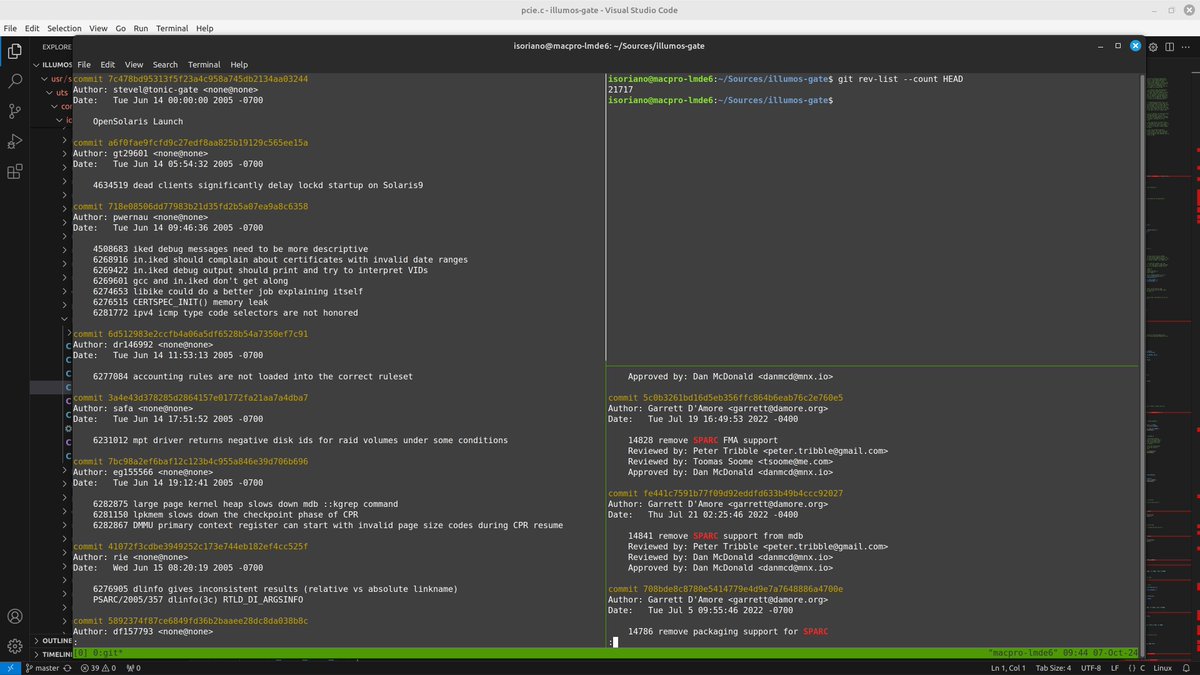The width and height of the screenshot is (1200, 675).
Task: Open VS Code File menu
Action: tap(10, 28)
